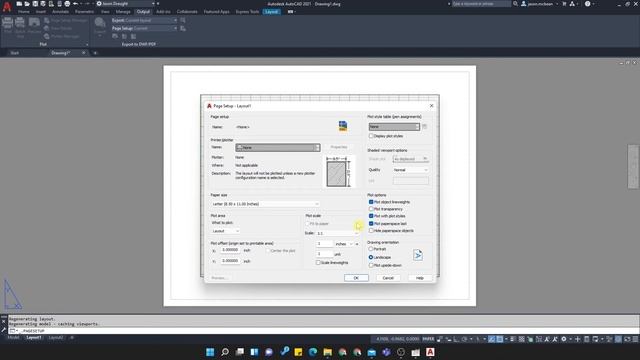This screenshot has height=360, width=640.
Task: Click the AutoCAD icon on the taskbar
Action: click(x=430, y=352)
